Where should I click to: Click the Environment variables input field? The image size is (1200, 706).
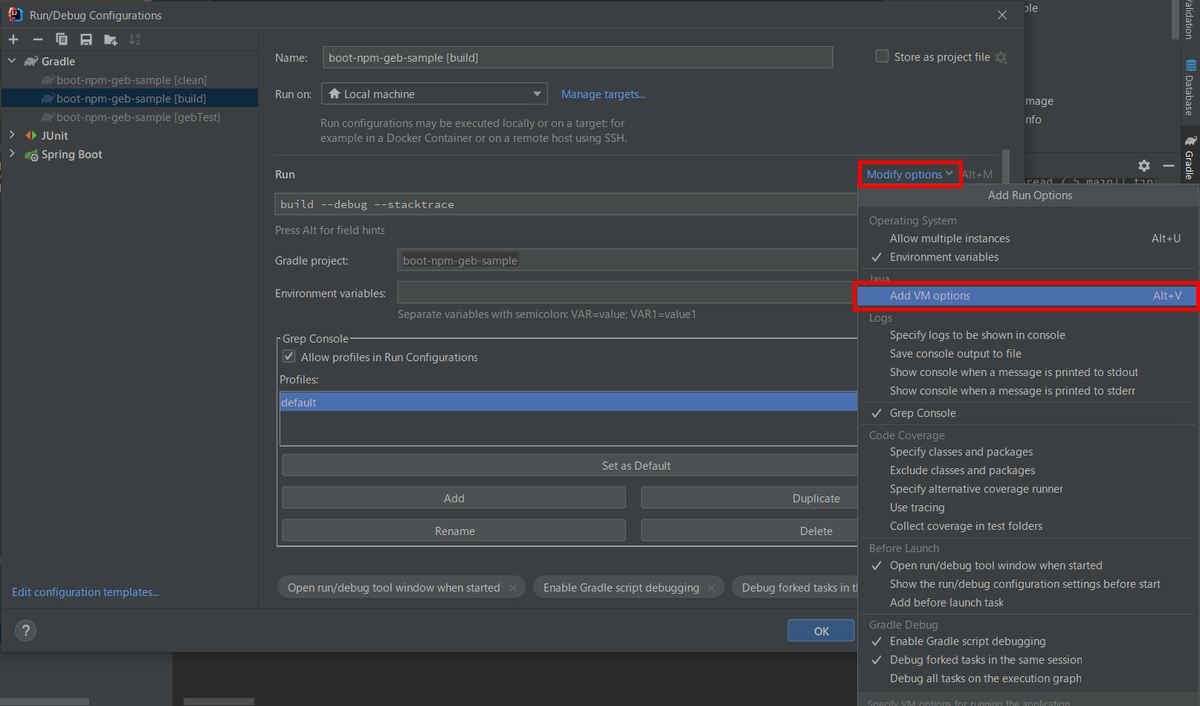(x=628, y=293)
